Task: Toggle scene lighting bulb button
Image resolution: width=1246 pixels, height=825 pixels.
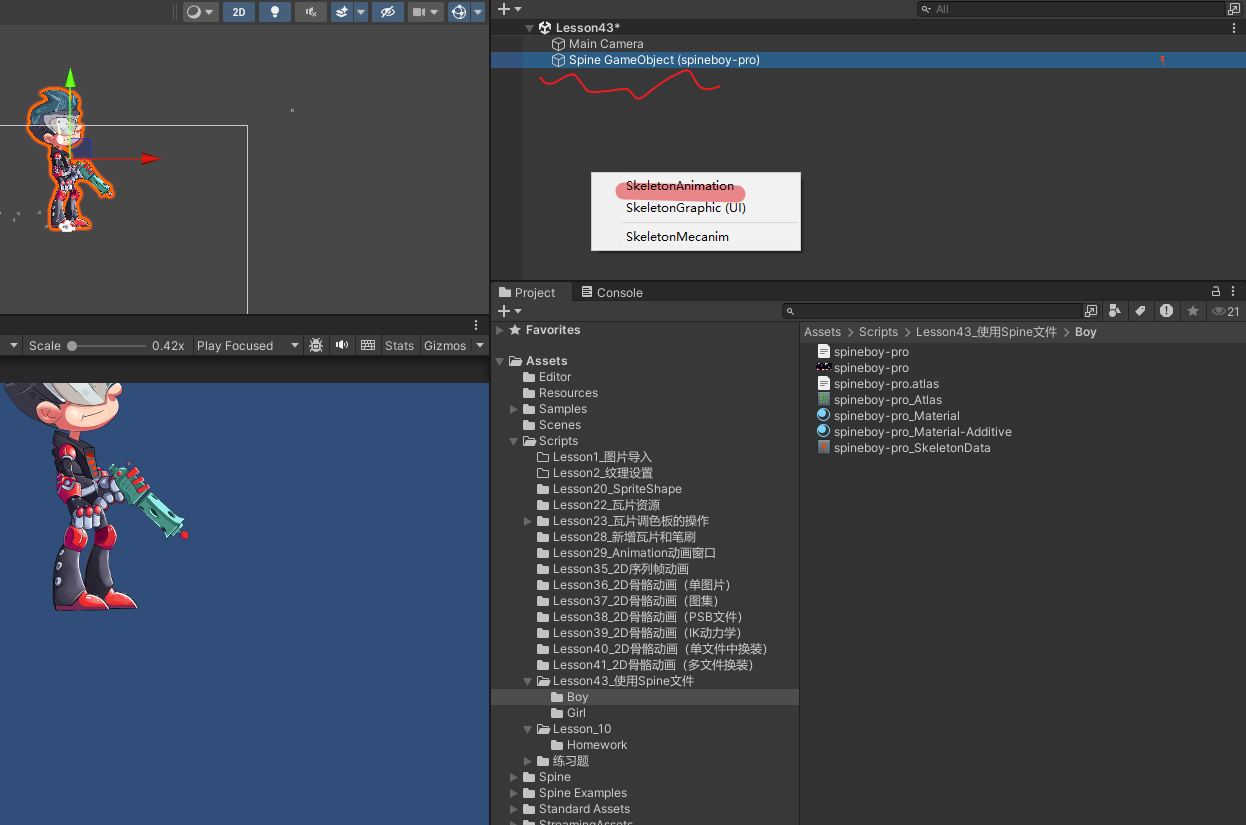Action: coord(275,12)
